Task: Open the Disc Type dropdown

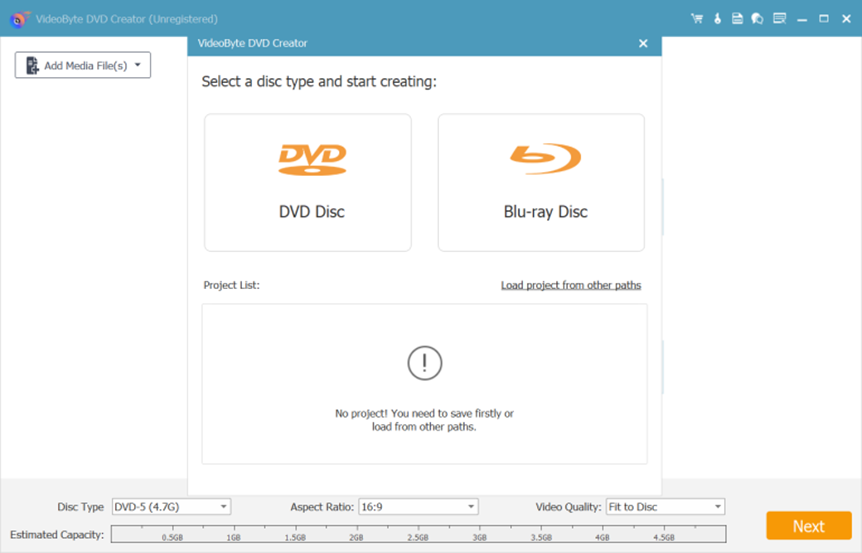Action: pos(172,507)
